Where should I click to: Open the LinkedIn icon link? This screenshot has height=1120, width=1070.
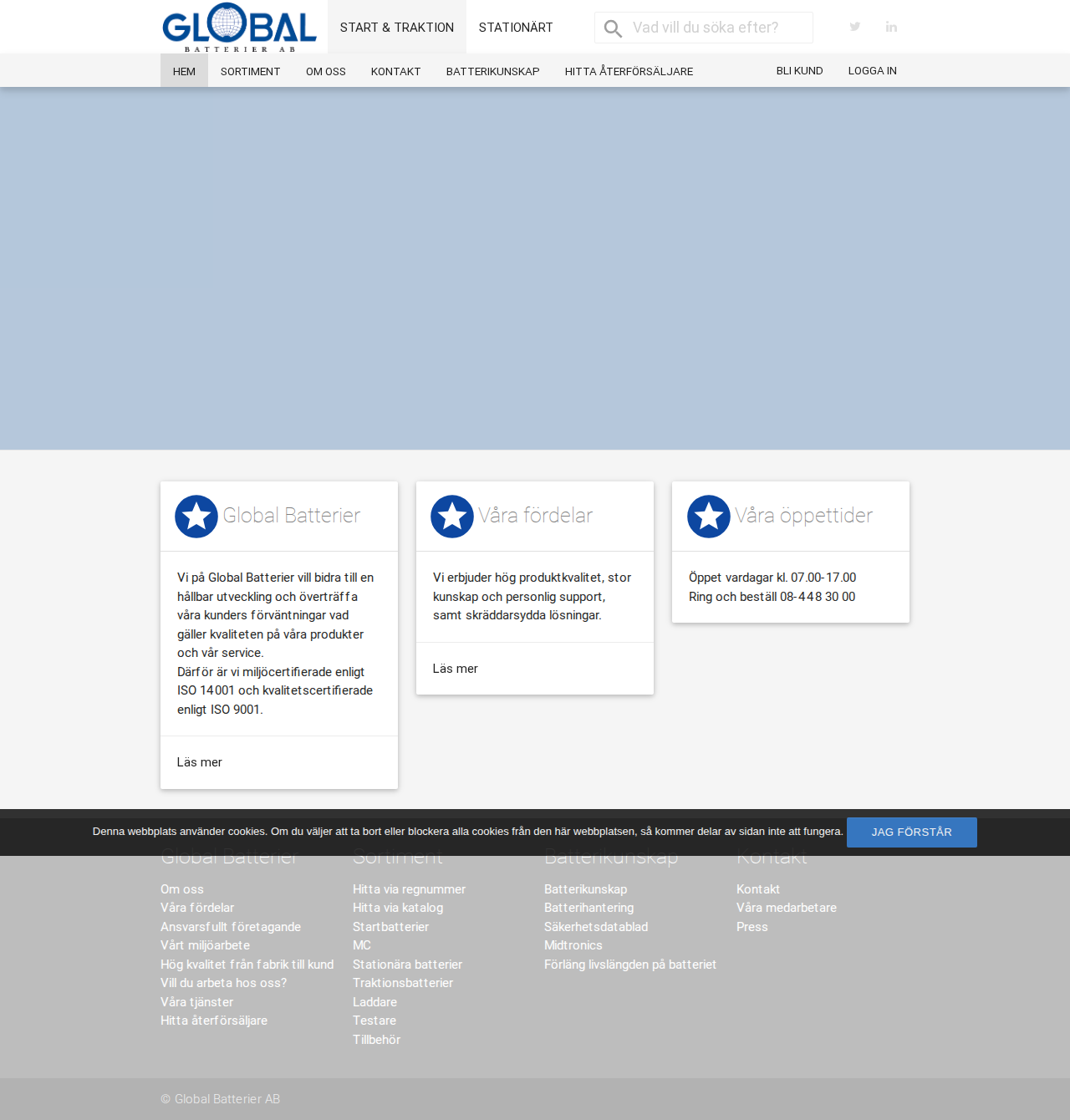[x=892, y=27]
